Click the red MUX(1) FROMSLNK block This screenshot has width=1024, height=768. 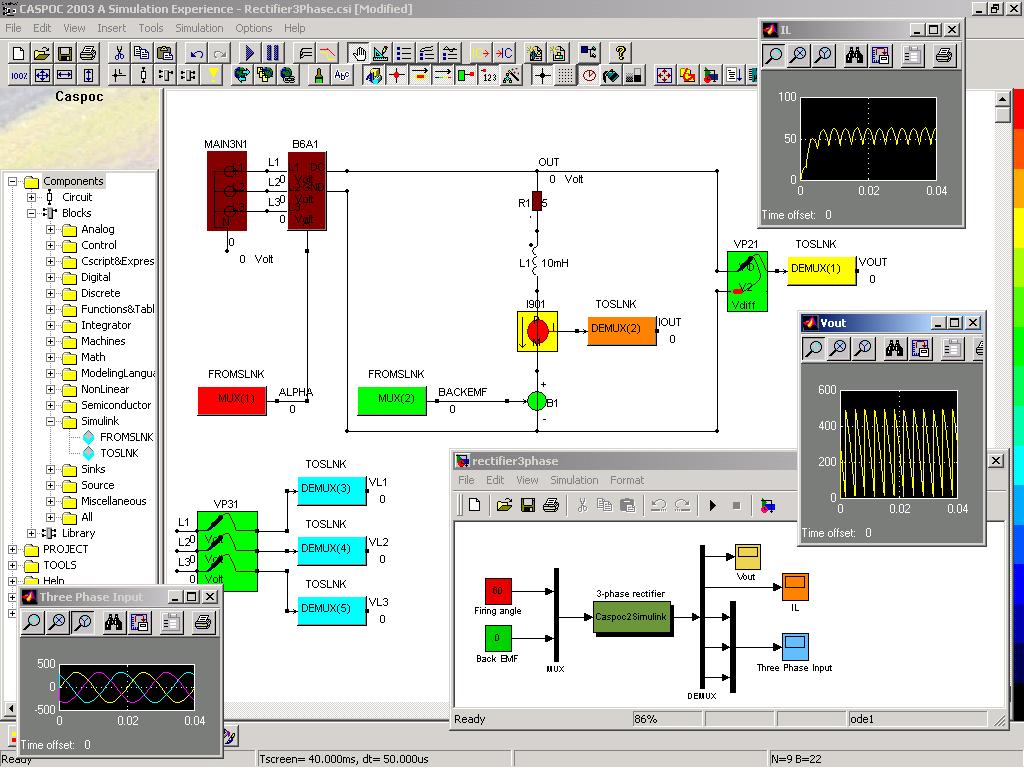click(232, 399)
